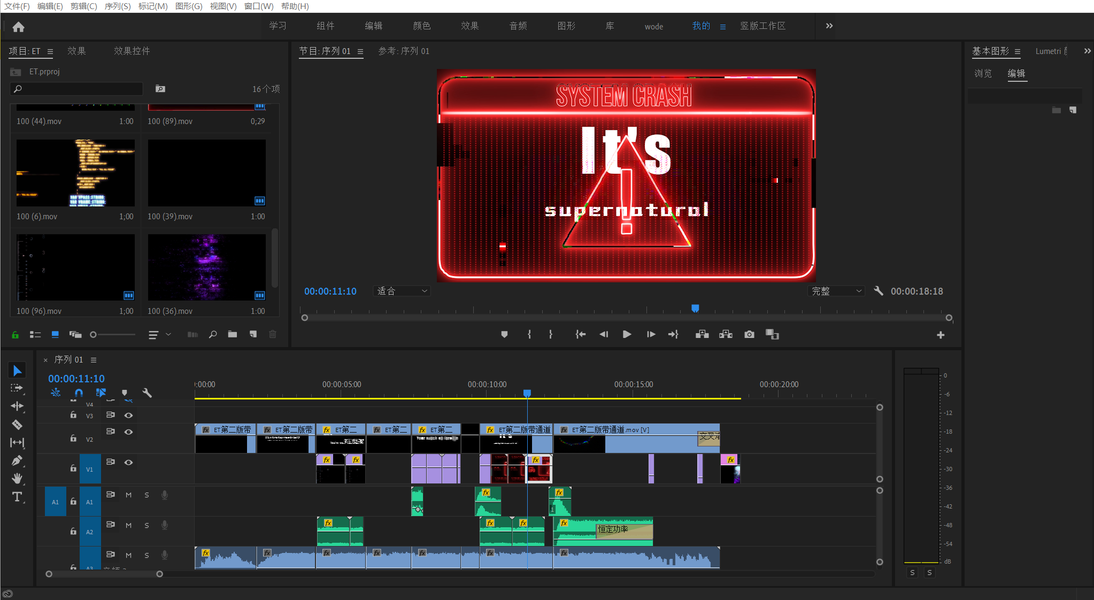
Task: Step back one frame
Action: tap(604, 335)
